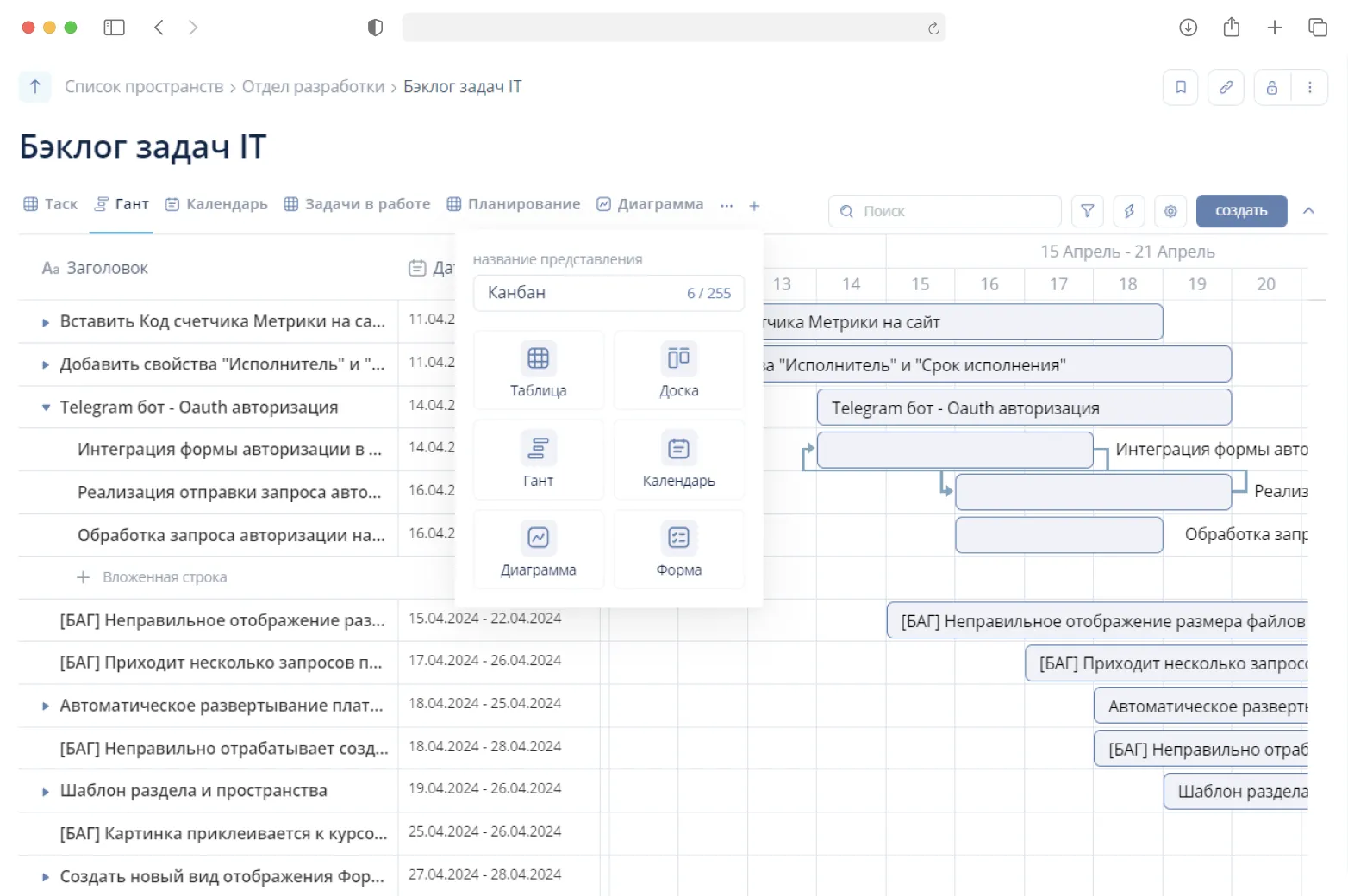This screenshot has width=1348, height=896.
Task: Select Gantt bar "Шаблон раздела"
Action: tap(1236, 792)
